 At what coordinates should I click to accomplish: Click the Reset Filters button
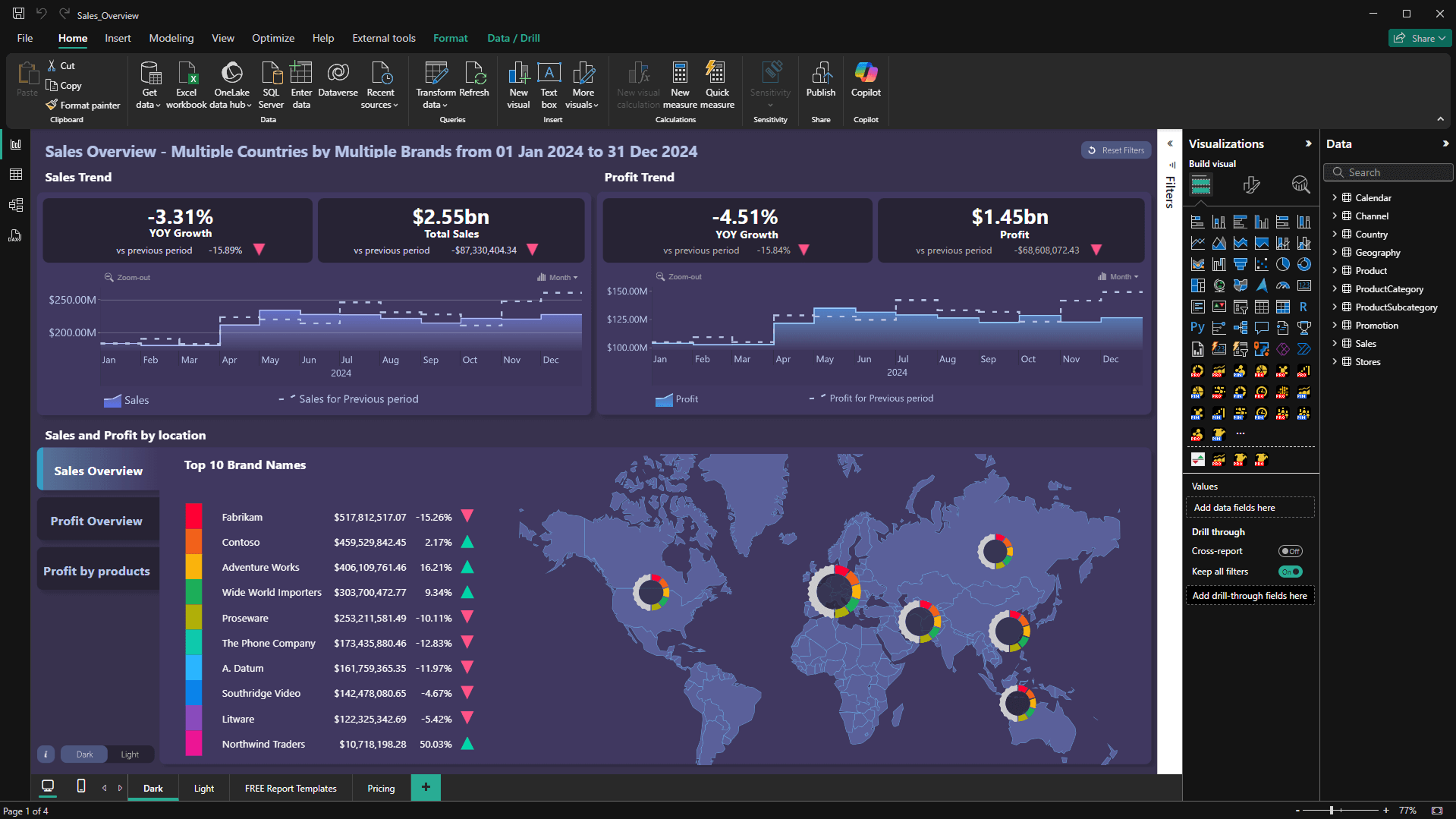pyautogui.click(x=1115, y=150)
